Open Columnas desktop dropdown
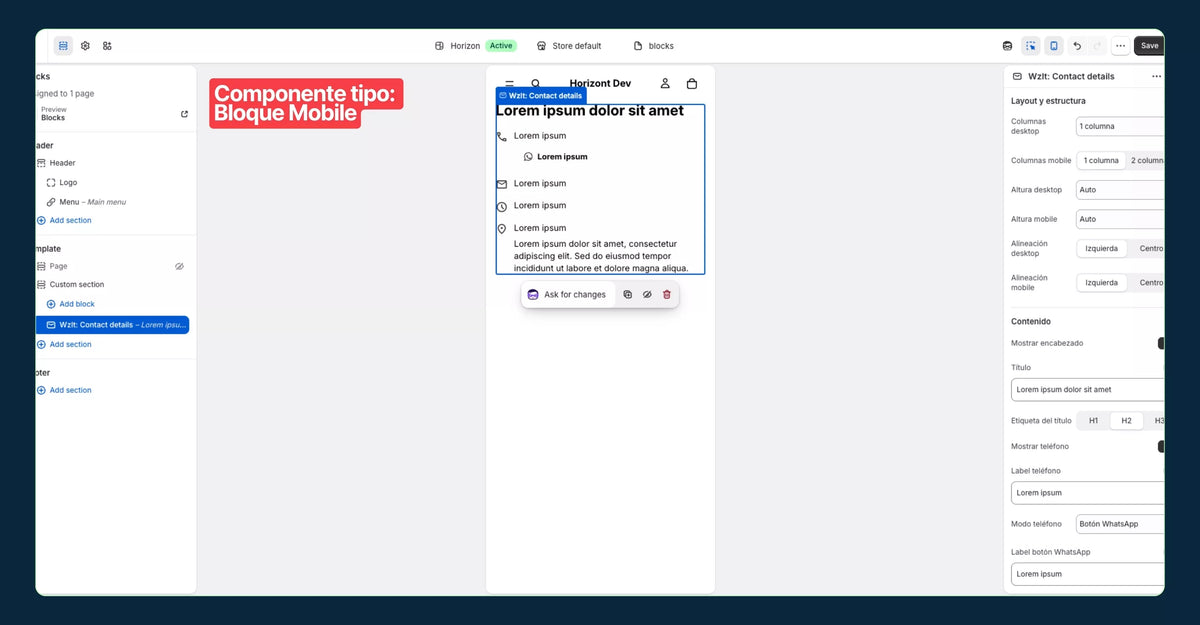 click(1120, 127)
